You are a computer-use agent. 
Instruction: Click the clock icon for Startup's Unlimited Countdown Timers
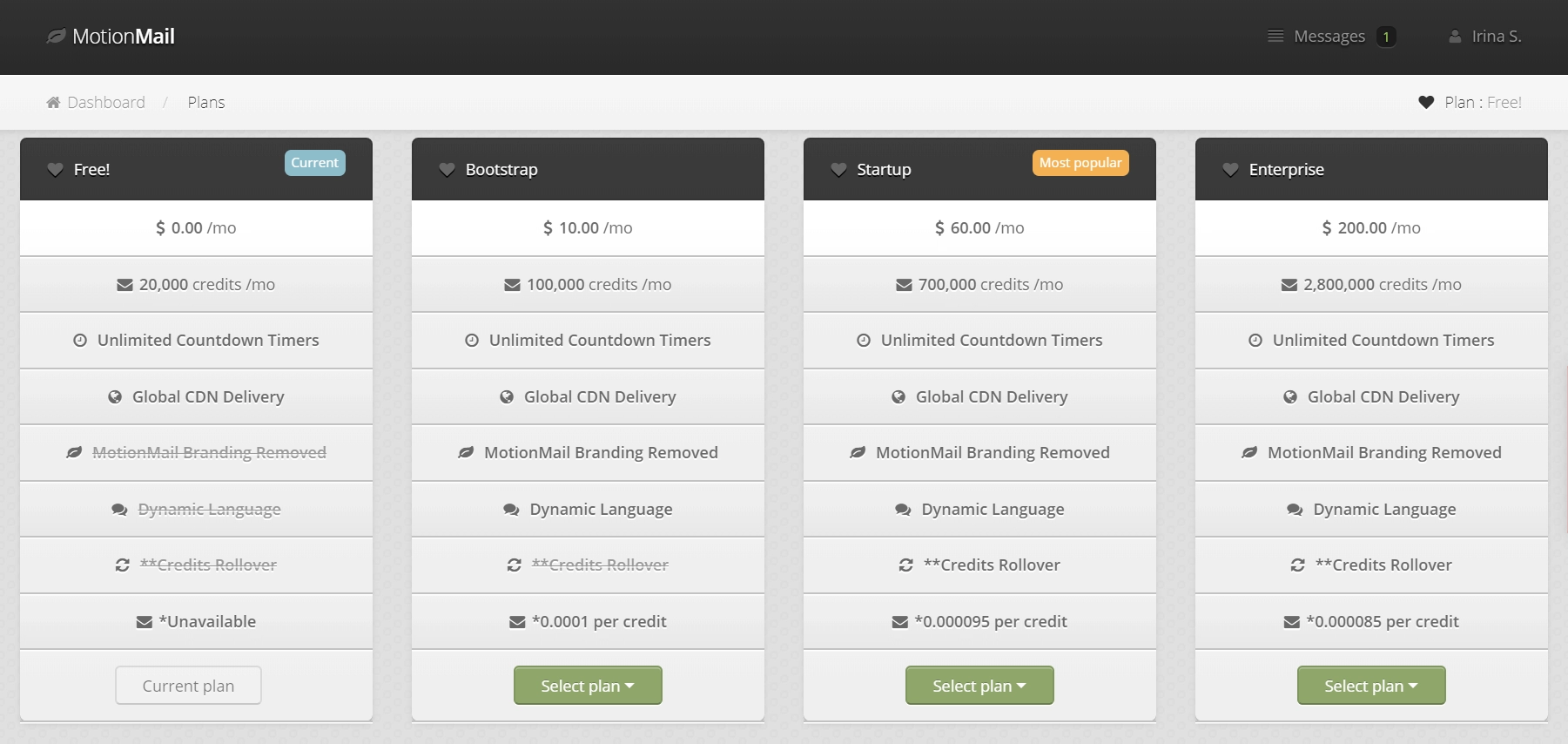[863, 340]
